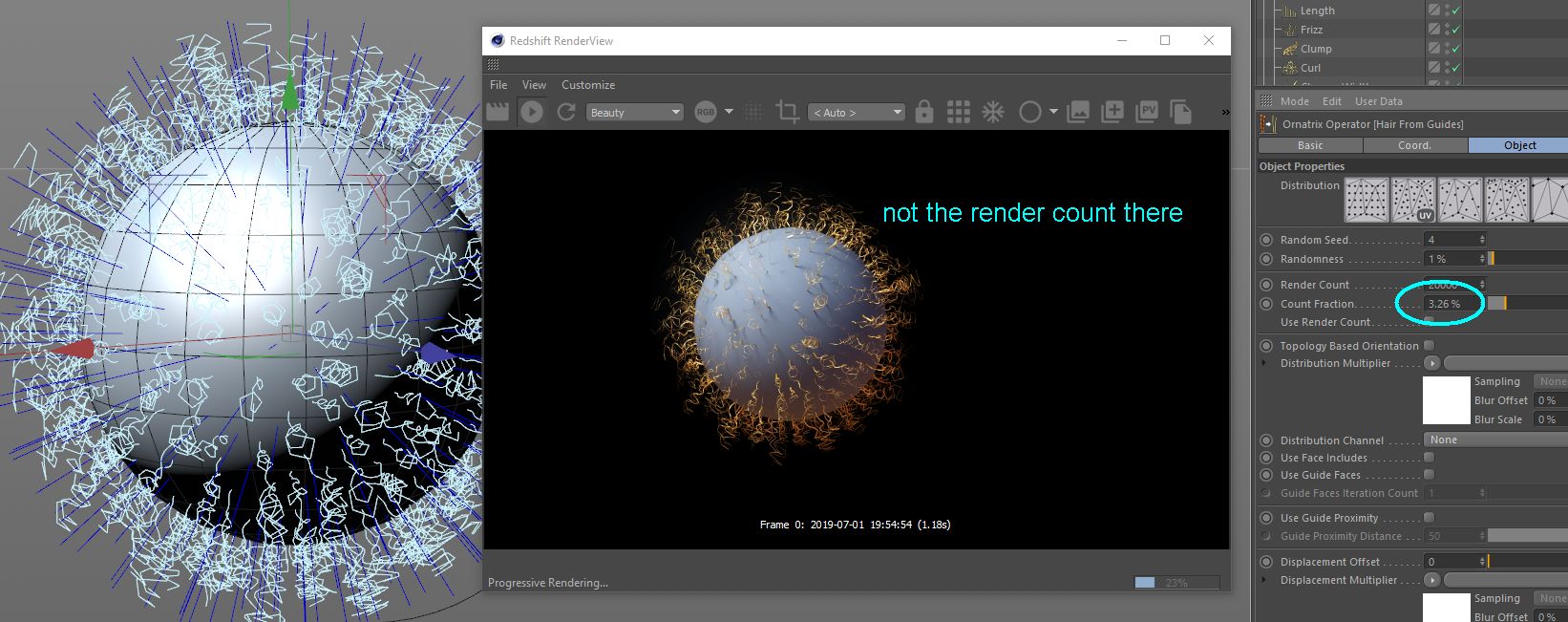Open the Customize menu in RenderView
The width and height of the screenshot is (1568, 622).
[x=587, y=85]
